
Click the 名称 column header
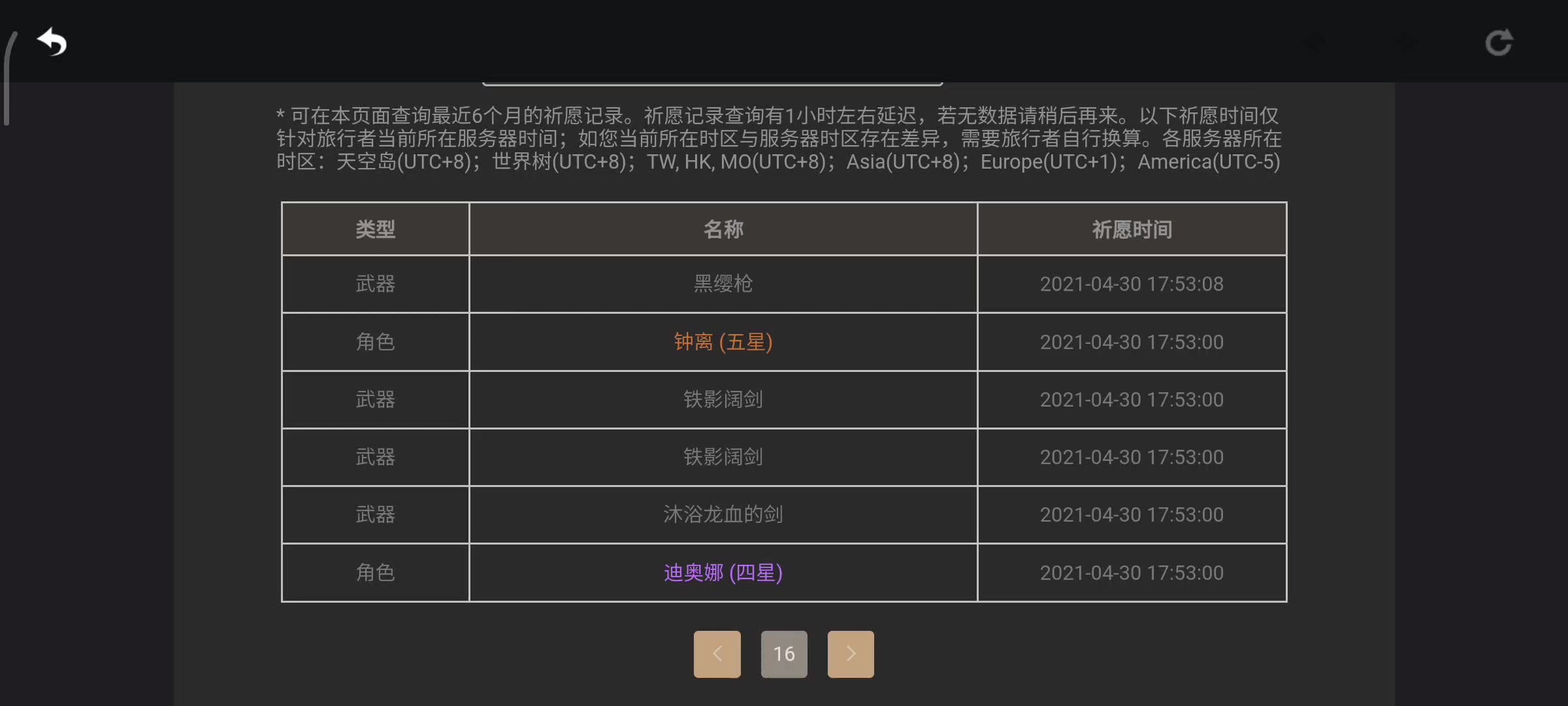[x=723, y=229]
